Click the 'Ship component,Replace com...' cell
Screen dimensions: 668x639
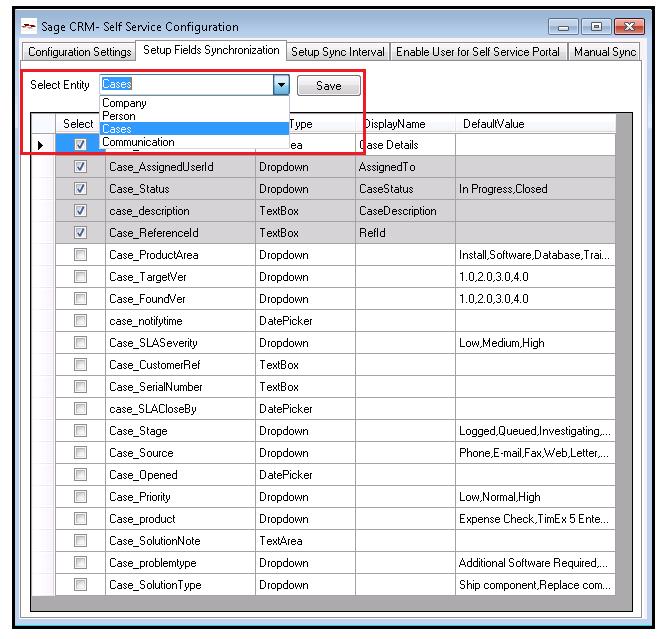(536, 585)
